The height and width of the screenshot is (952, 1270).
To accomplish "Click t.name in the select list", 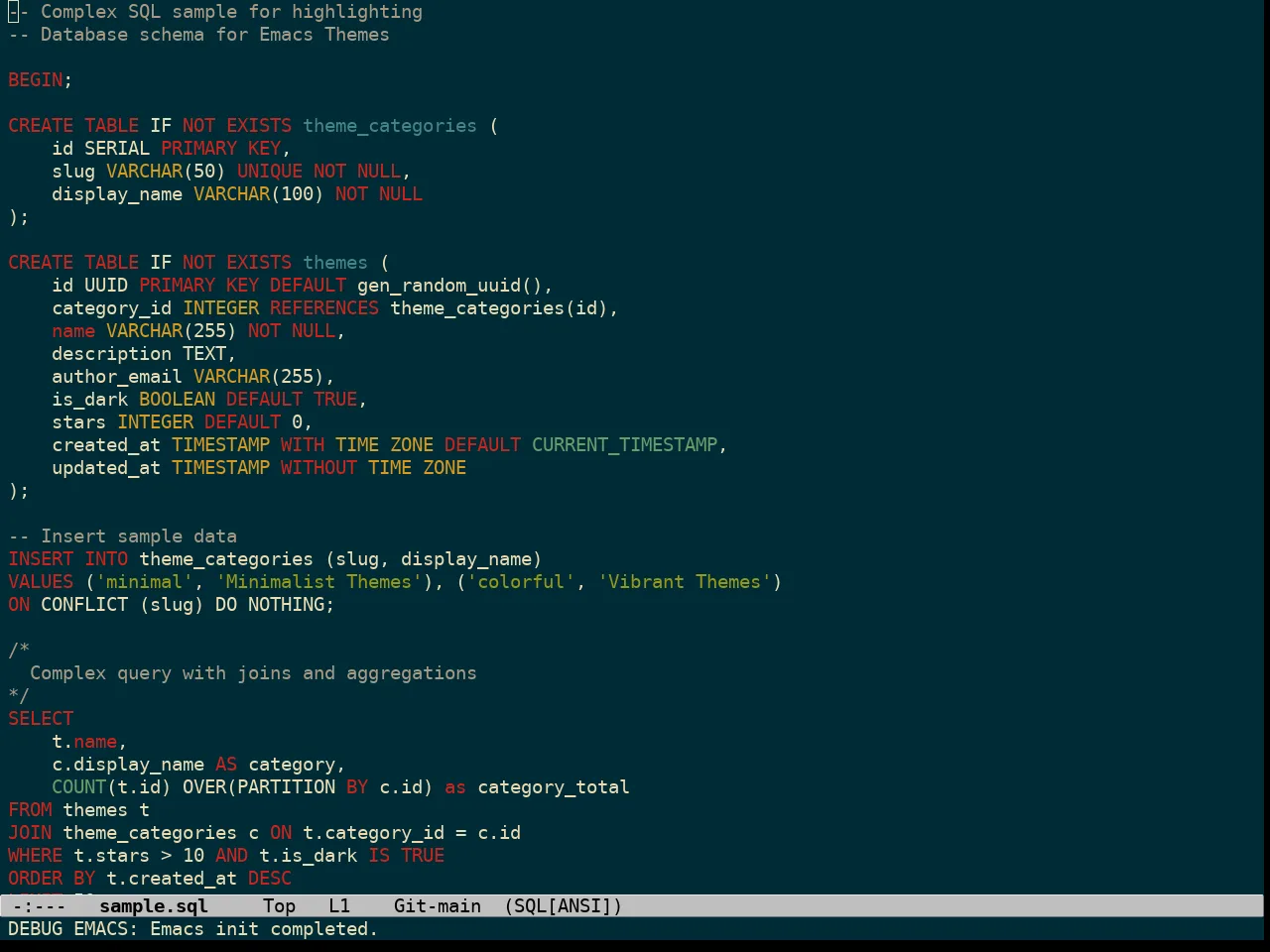I will (84, 741).
